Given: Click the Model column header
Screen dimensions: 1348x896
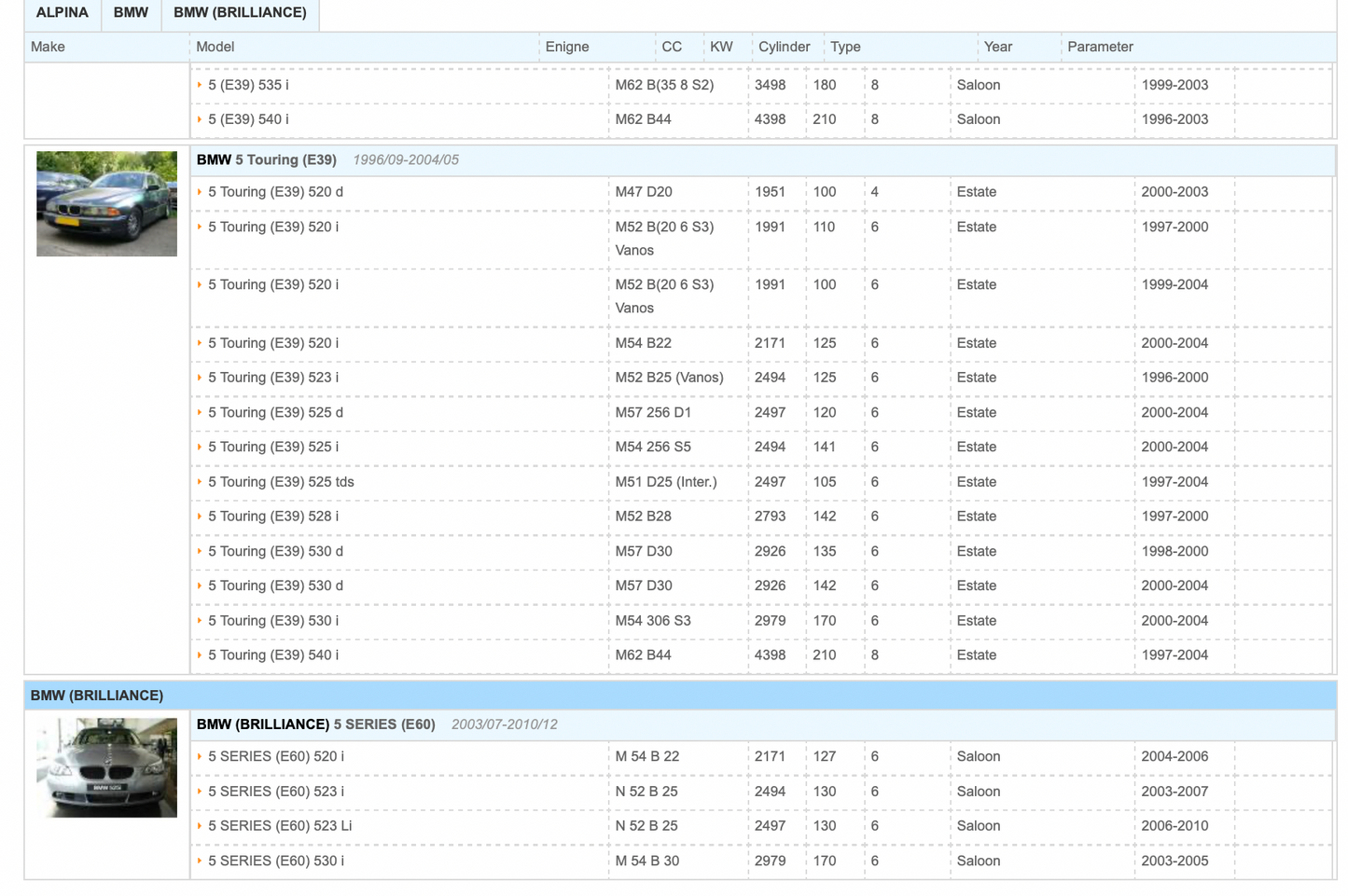Looking at the screenshot, I should 215,47.
